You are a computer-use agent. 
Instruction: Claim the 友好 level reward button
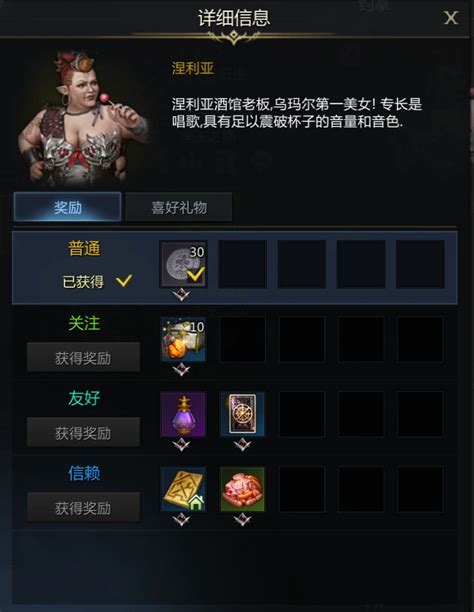pos(83,432)
